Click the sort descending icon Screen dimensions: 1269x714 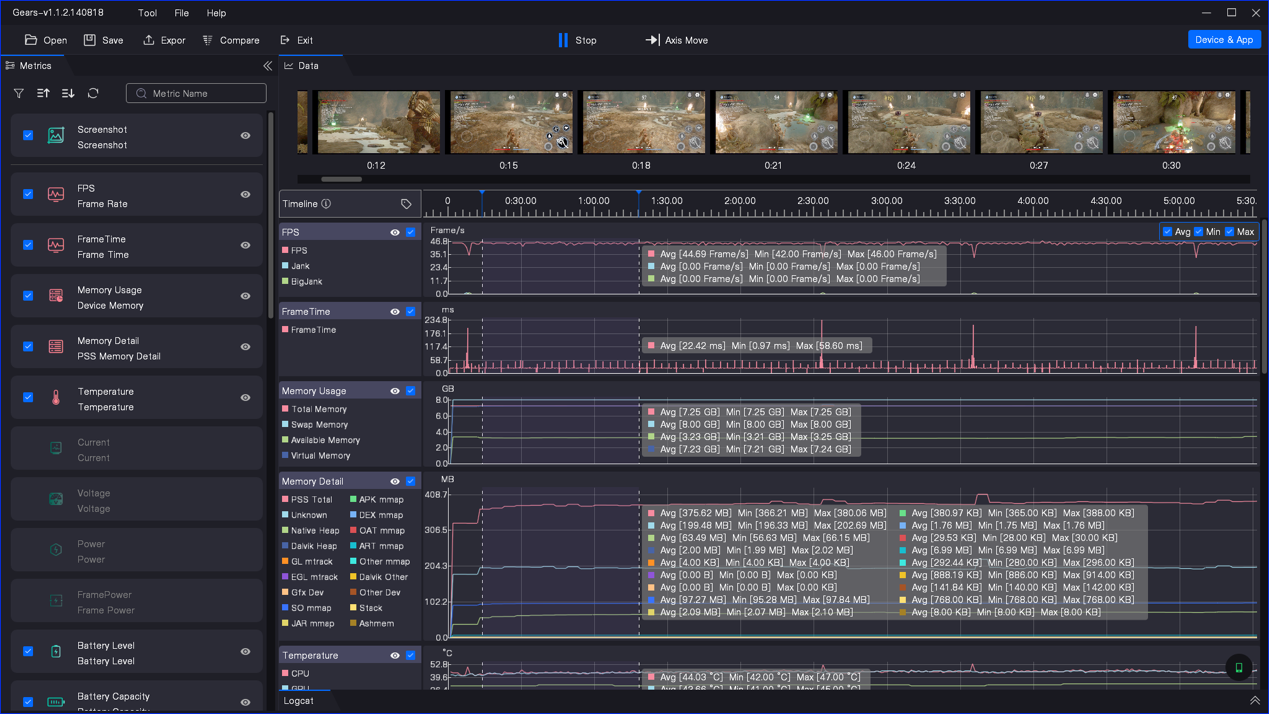click(68, 93)
